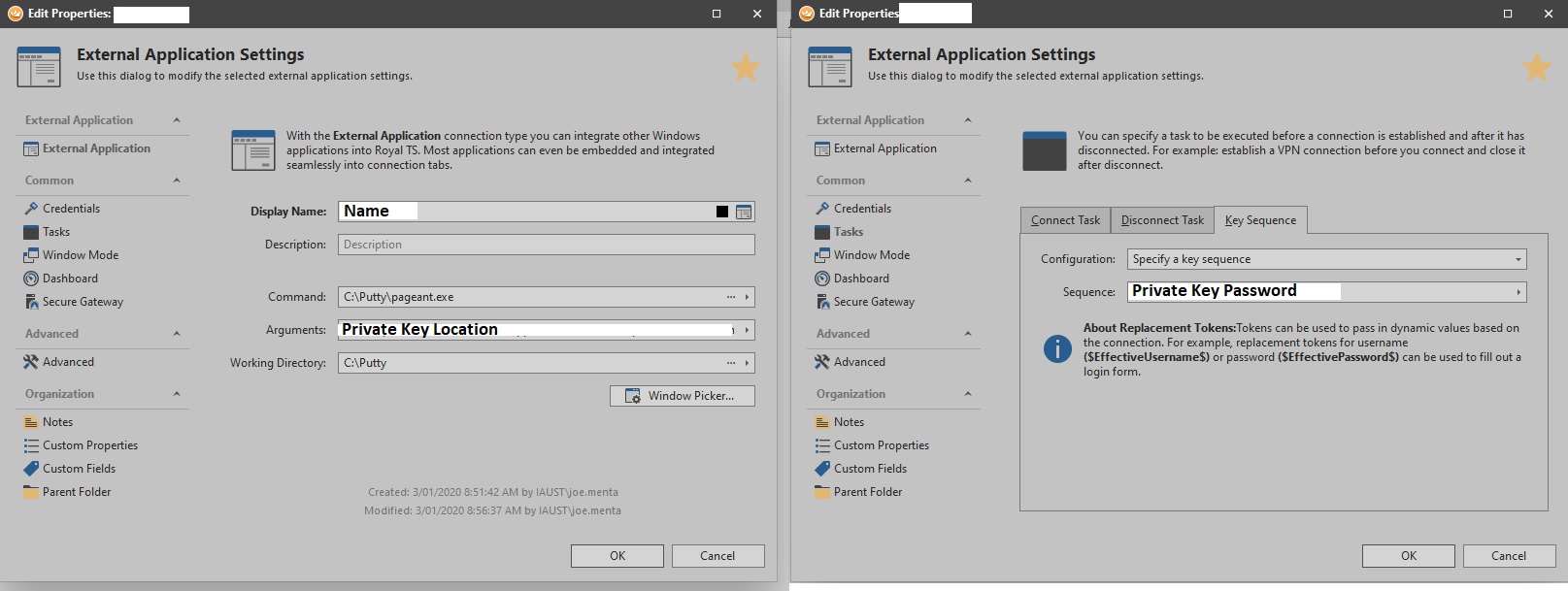
Task: Collapse the Organization section in the right dialog
Action: [968, 394]
